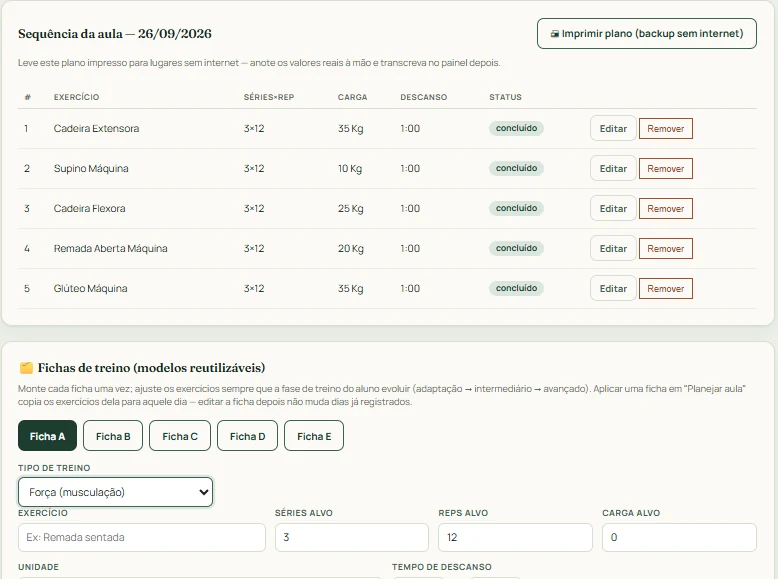Edit the Remada Aberta Máquina row
The width and height of the screenshot is (778, 579).
coord(613,249)
